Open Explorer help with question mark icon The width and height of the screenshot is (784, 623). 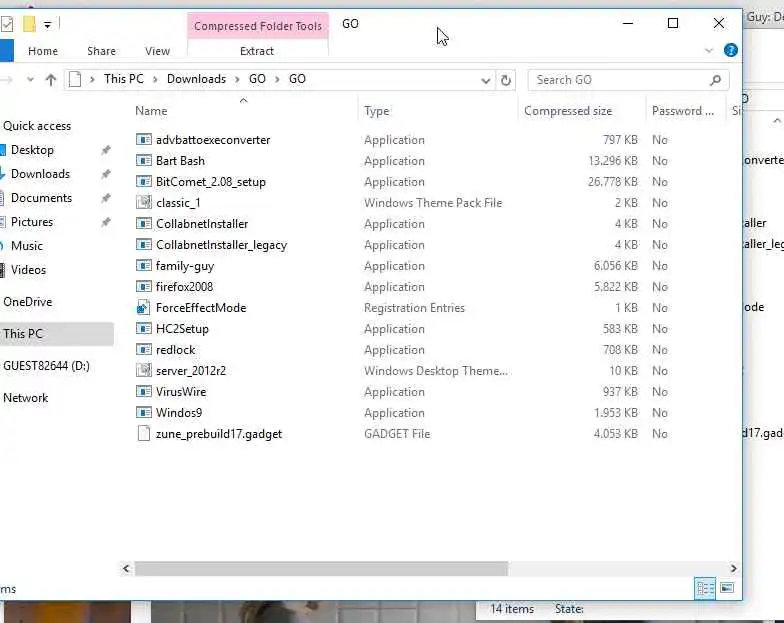pyautogui.click(x=730, y=50)
